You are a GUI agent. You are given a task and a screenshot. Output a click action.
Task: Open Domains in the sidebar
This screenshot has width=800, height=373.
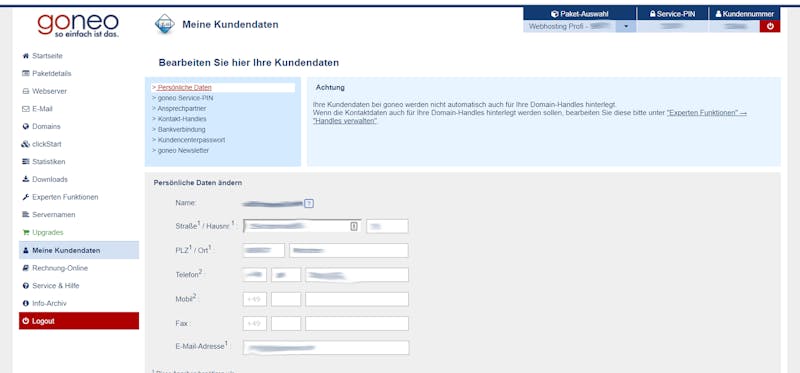[46, 127]
